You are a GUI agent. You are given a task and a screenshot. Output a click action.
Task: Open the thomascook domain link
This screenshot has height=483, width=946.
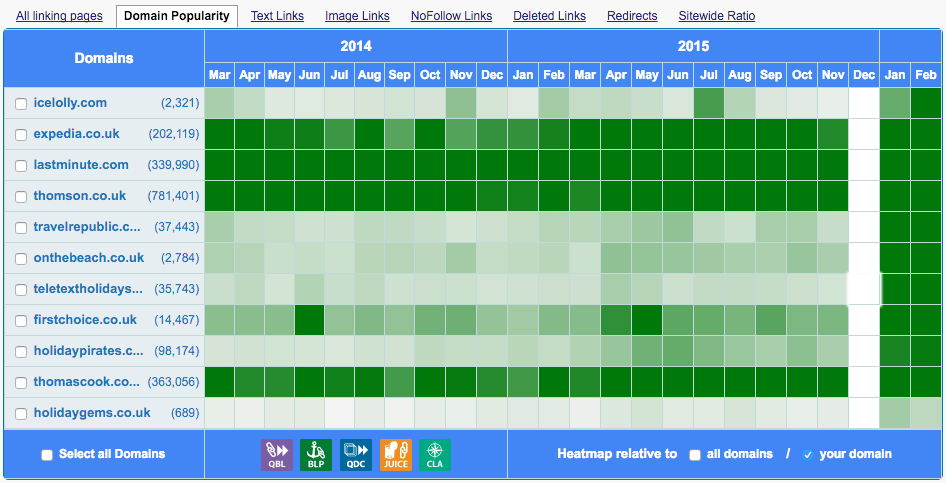coord(86,382)
